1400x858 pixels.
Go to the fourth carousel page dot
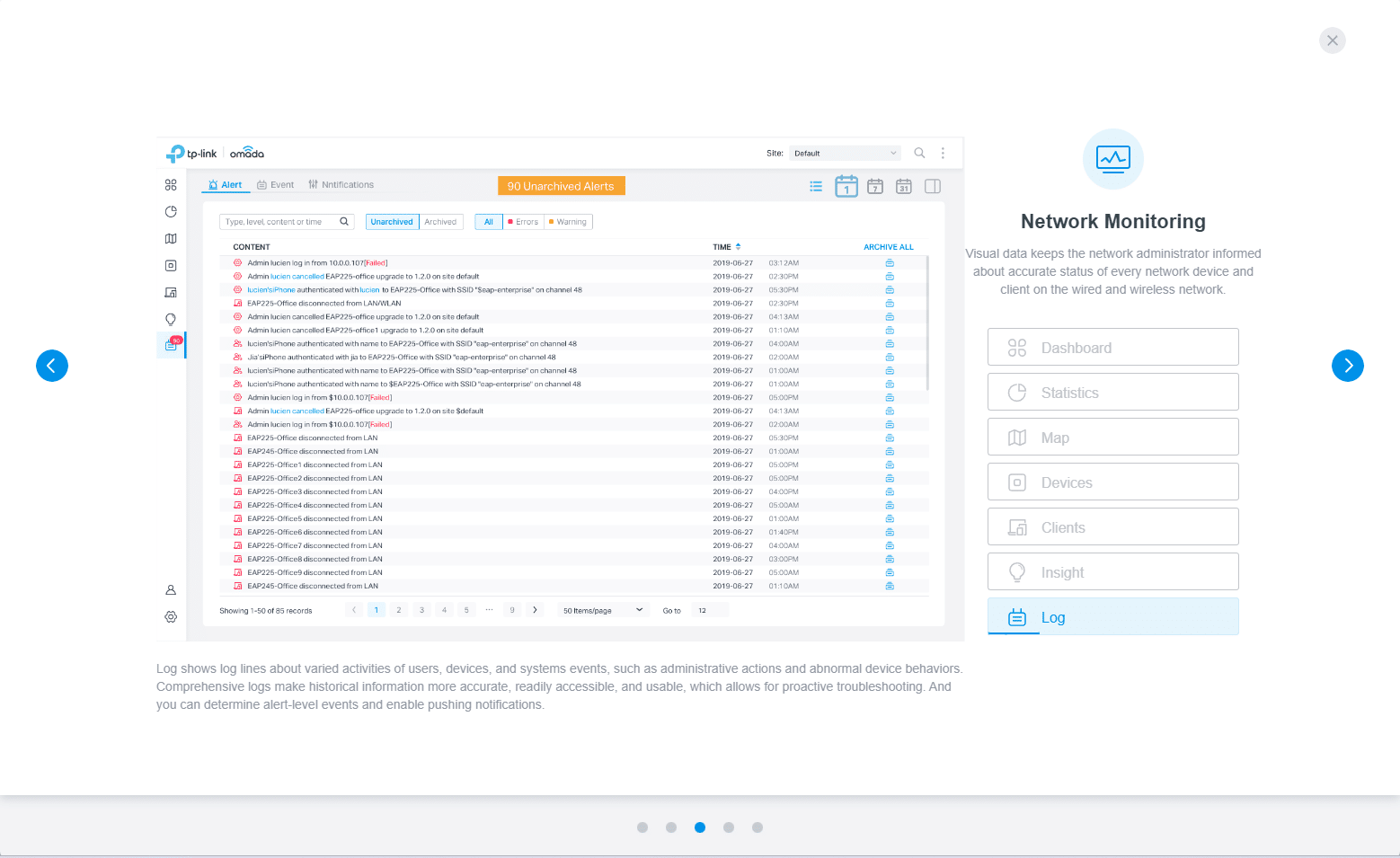point(729,827)
